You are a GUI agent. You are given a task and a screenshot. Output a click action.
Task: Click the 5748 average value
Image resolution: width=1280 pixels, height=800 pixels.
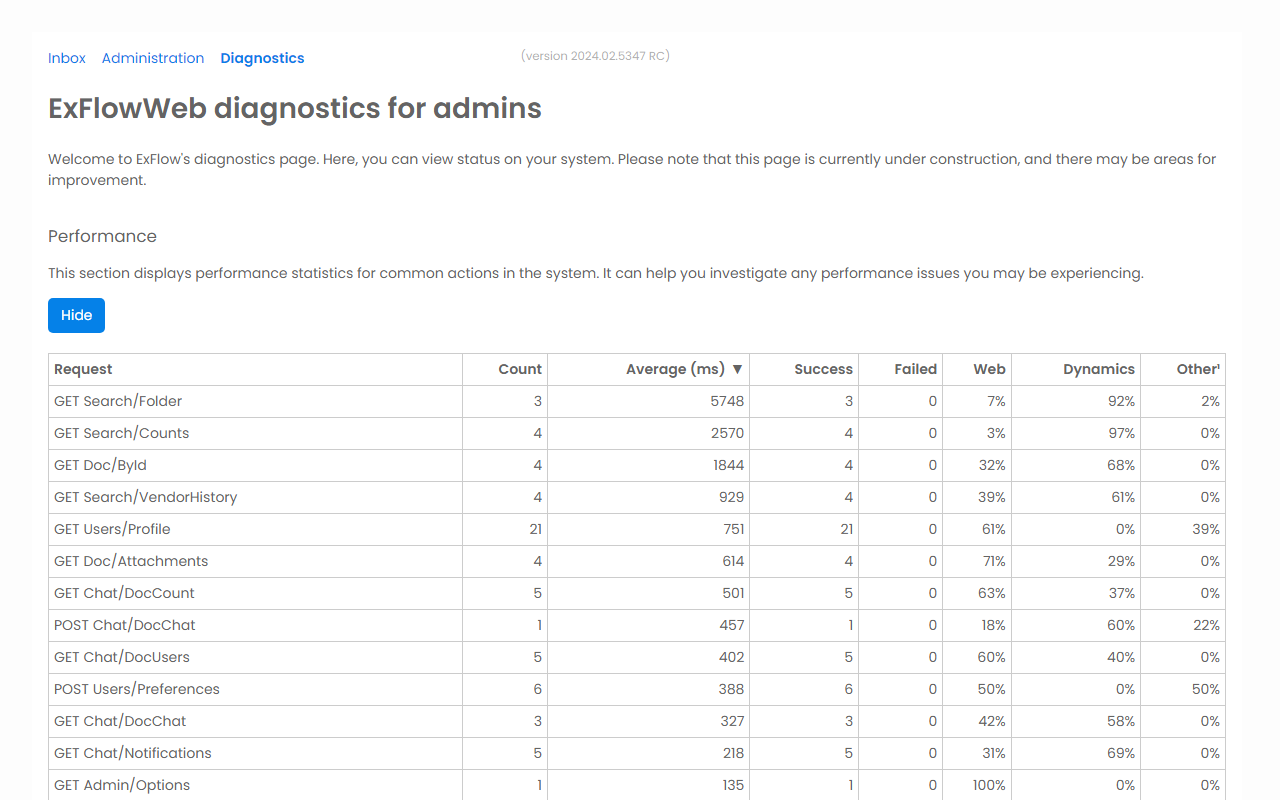point(727,401)
